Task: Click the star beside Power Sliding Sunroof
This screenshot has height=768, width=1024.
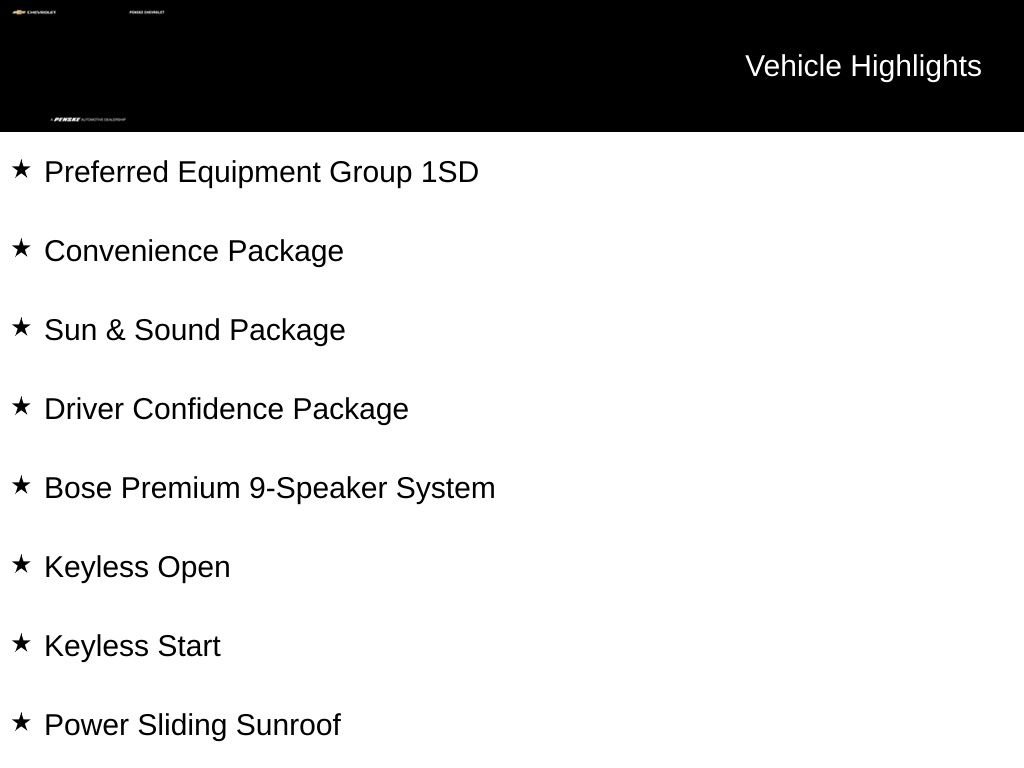Action: coord(22,723)
